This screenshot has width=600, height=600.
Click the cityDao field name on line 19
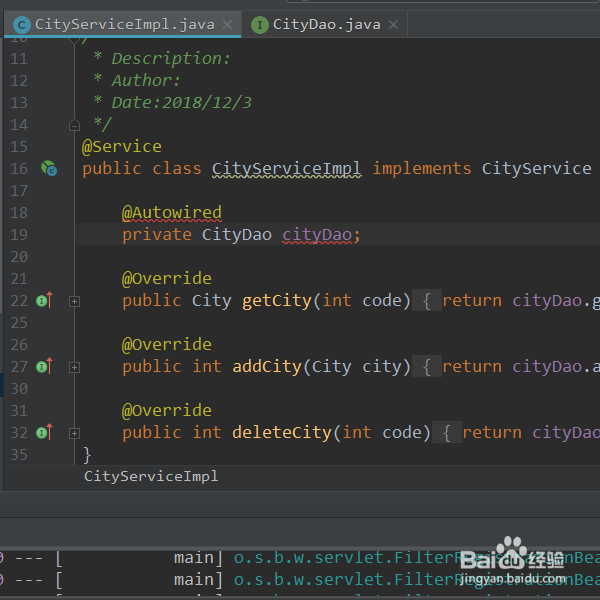pyautogui.click(x=317, y=235)
